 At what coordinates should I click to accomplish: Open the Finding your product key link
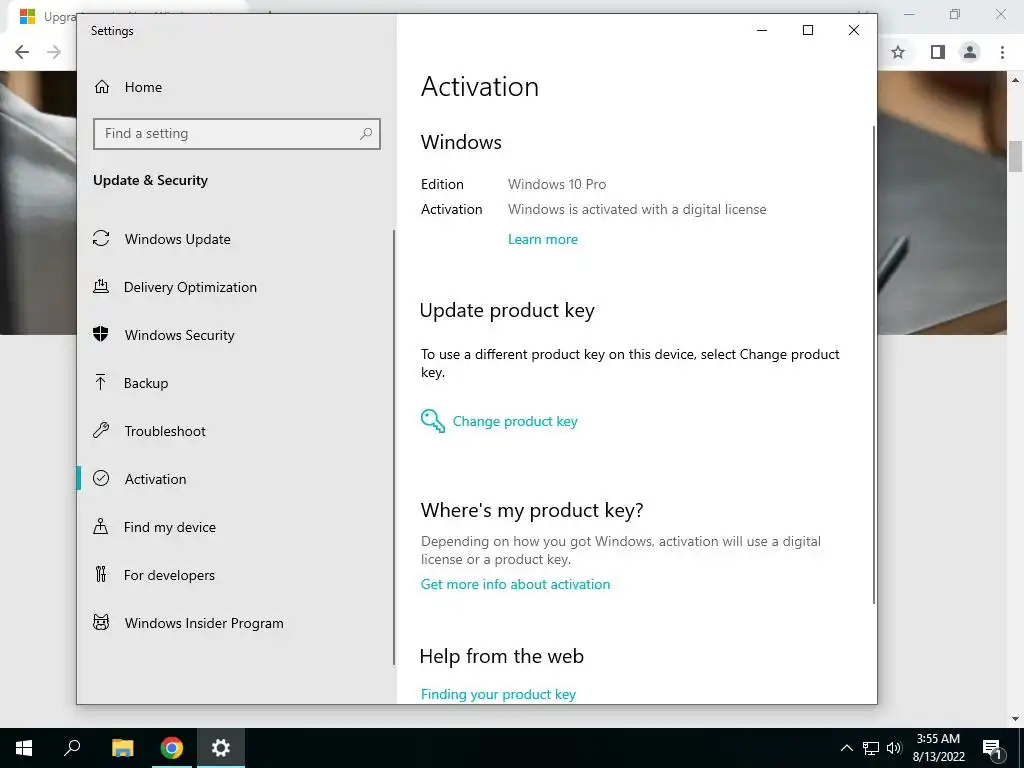(498, 694)
